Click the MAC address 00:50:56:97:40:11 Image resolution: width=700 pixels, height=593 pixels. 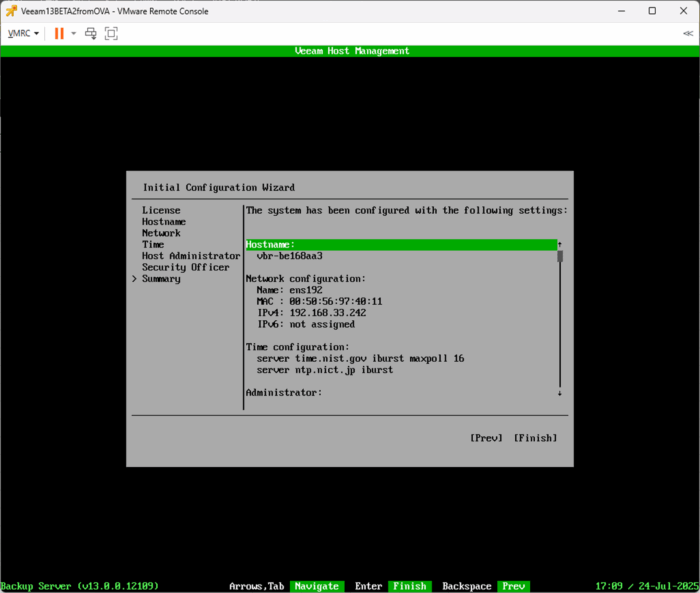pos(336,301)
